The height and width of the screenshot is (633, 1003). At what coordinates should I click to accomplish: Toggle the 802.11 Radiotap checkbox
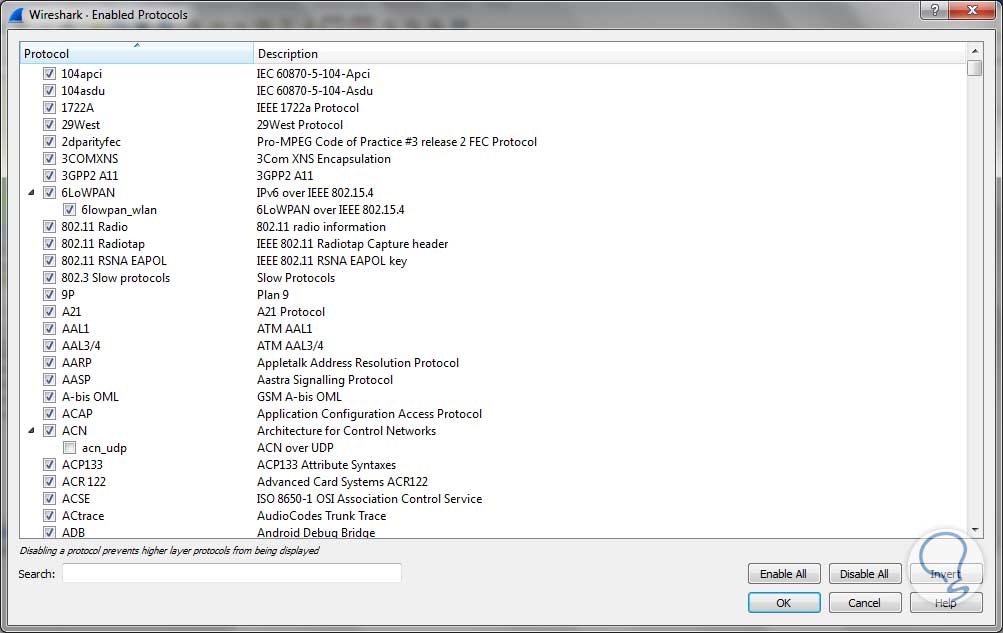pyautogui.click(x=49, y=244)
